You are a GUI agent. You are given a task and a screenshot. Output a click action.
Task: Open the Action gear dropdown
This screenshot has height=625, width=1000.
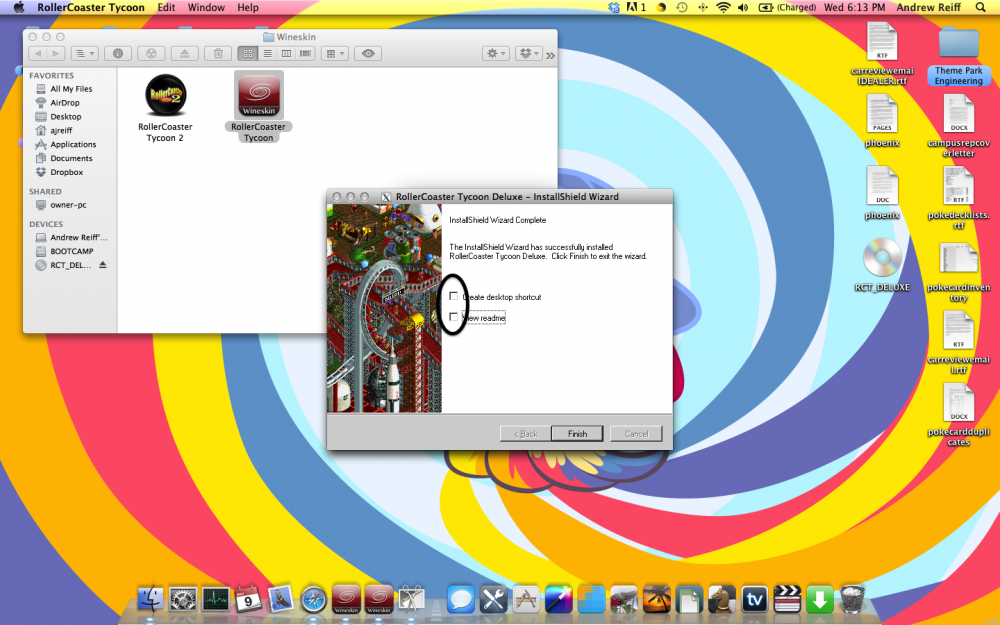pos(495,53)
